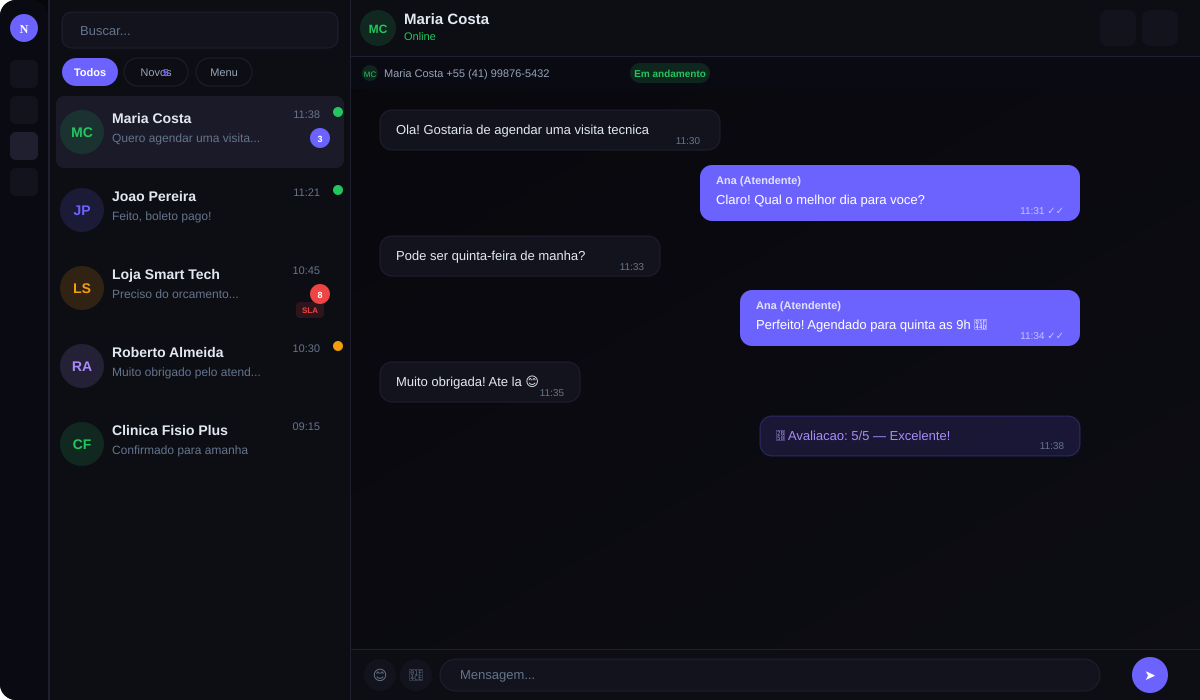The image size is (1200, 700).
Task: Click the first action icon in the chat header
Action: click(x=1117, y=28)
